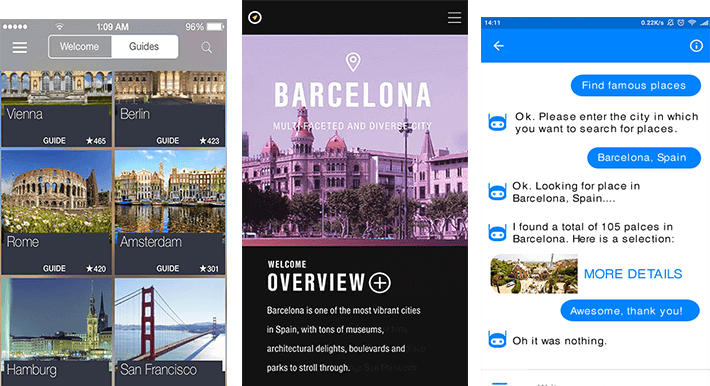Click the 'Barcelona, Spain' chat bubble
Screen dimensions: 710x386
coord(644,158)
